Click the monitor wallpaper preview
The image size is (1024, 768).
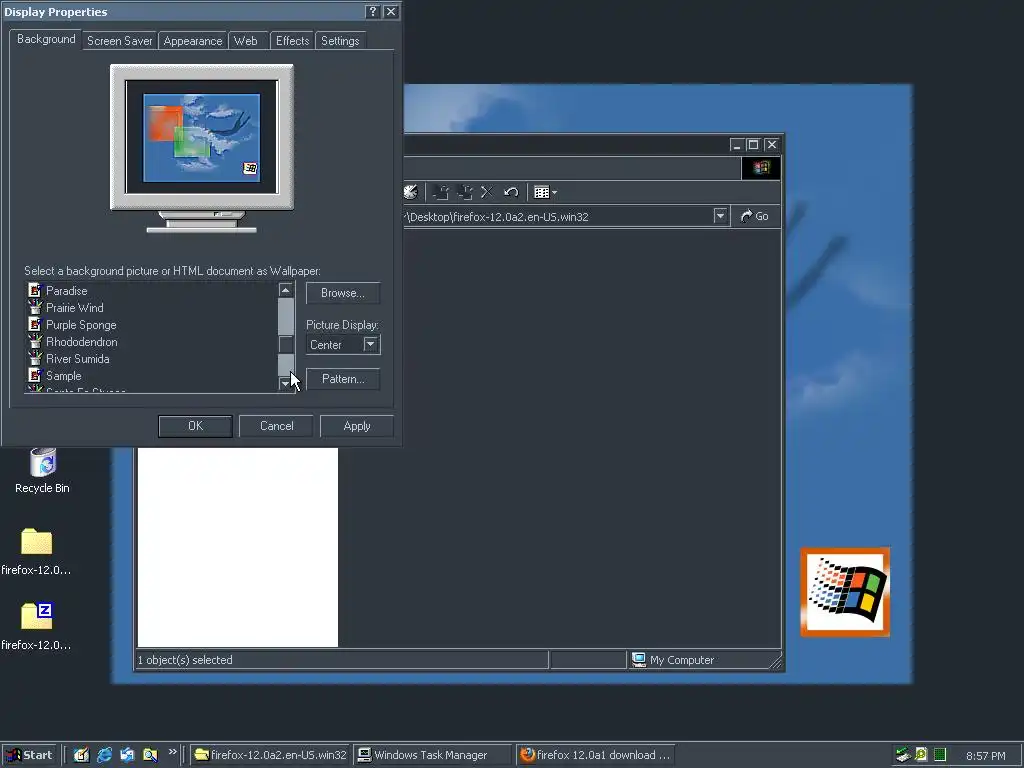[202, 137]
